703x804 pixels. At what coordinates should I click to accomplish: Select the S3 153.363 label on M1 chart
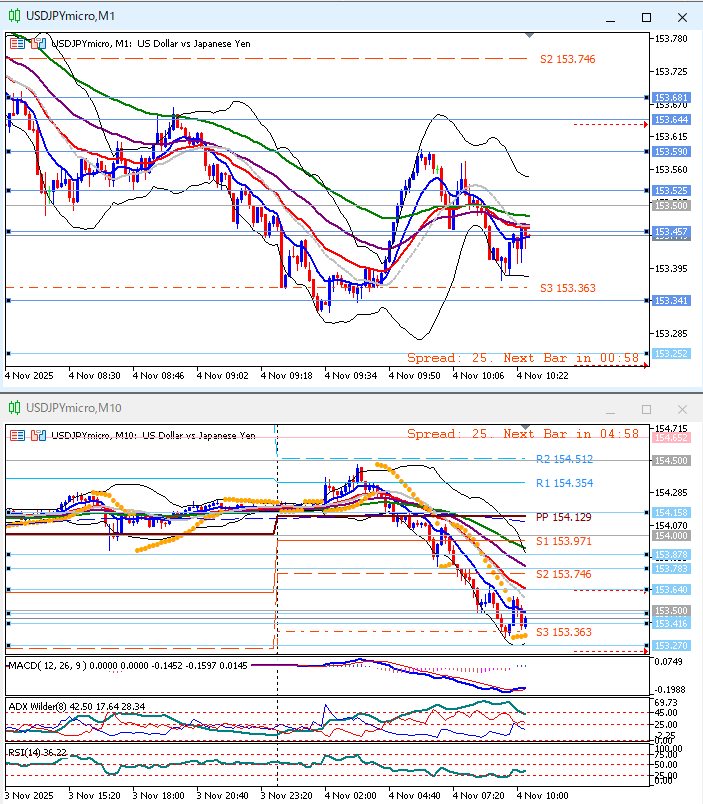click(567, 288)
